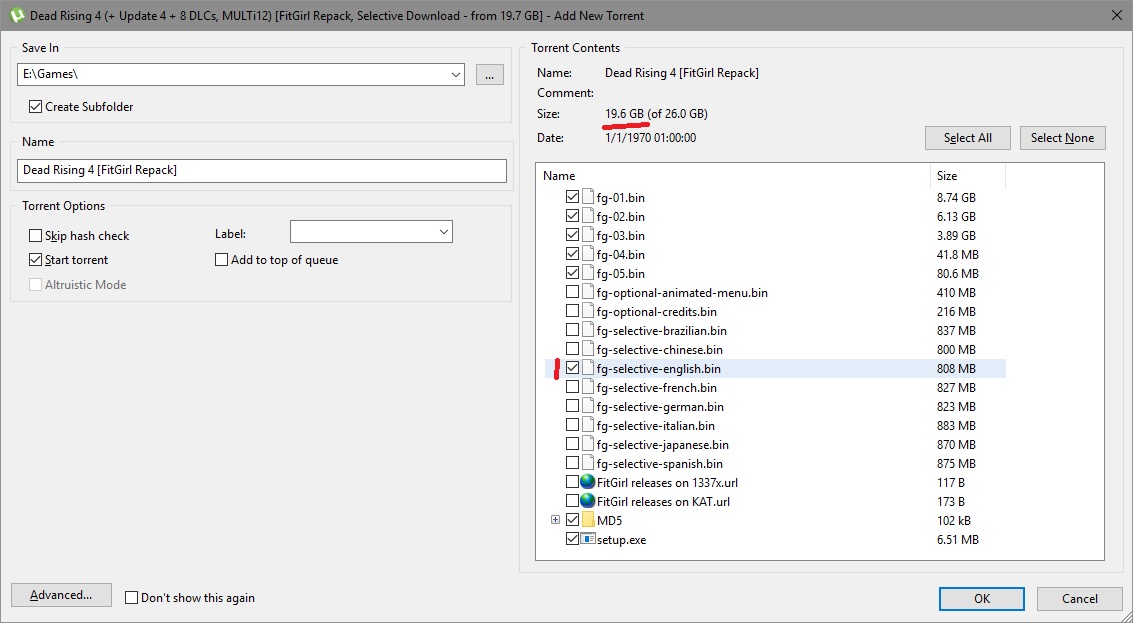The height and width of the screenshot is (623, 1133).
Task: Click globe icon of FitGirl releases on 1337x.url
Action: point(587,482)
